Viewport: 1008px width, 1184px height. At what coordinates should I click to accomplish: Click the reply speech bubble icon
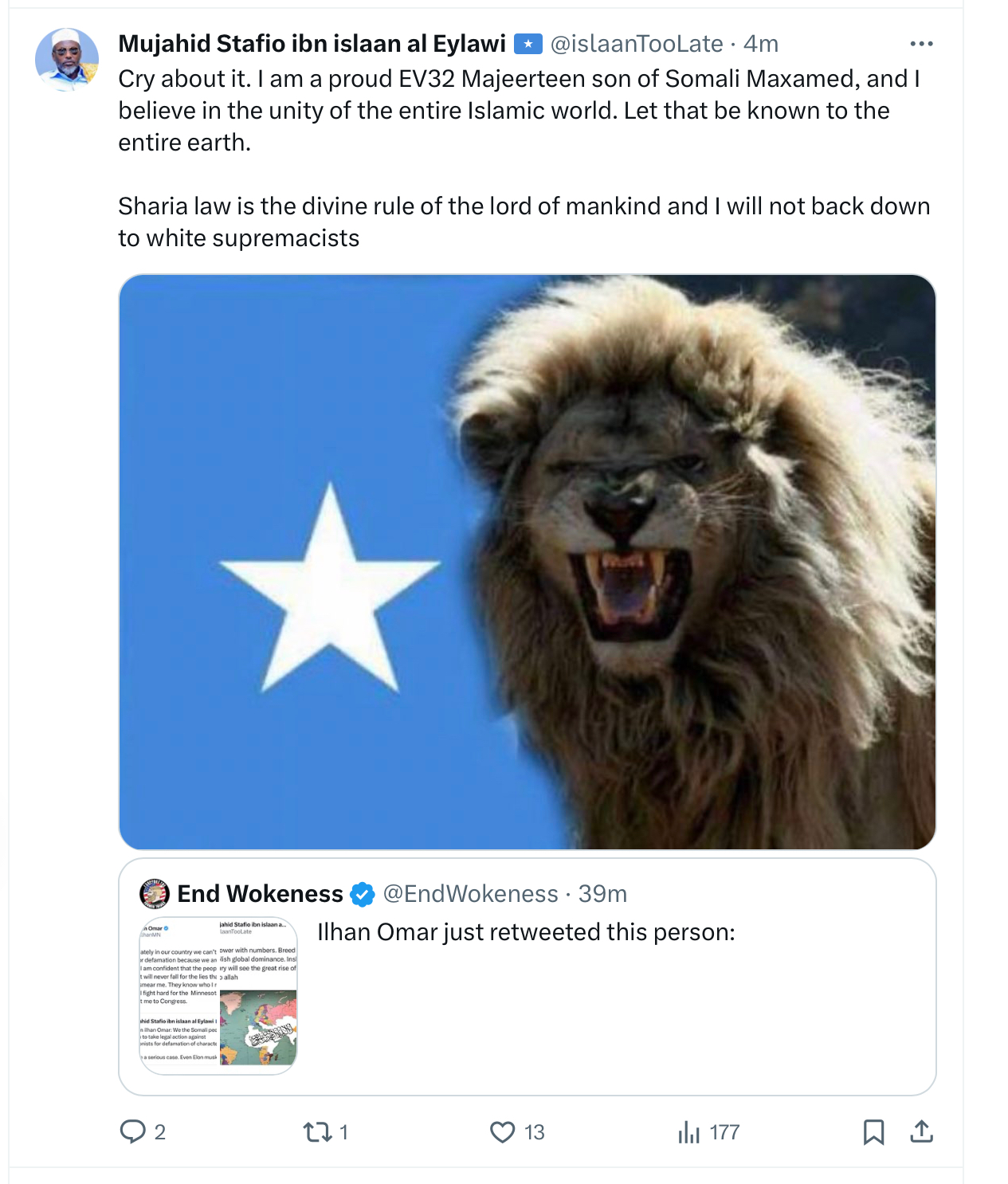(132, 1131)
